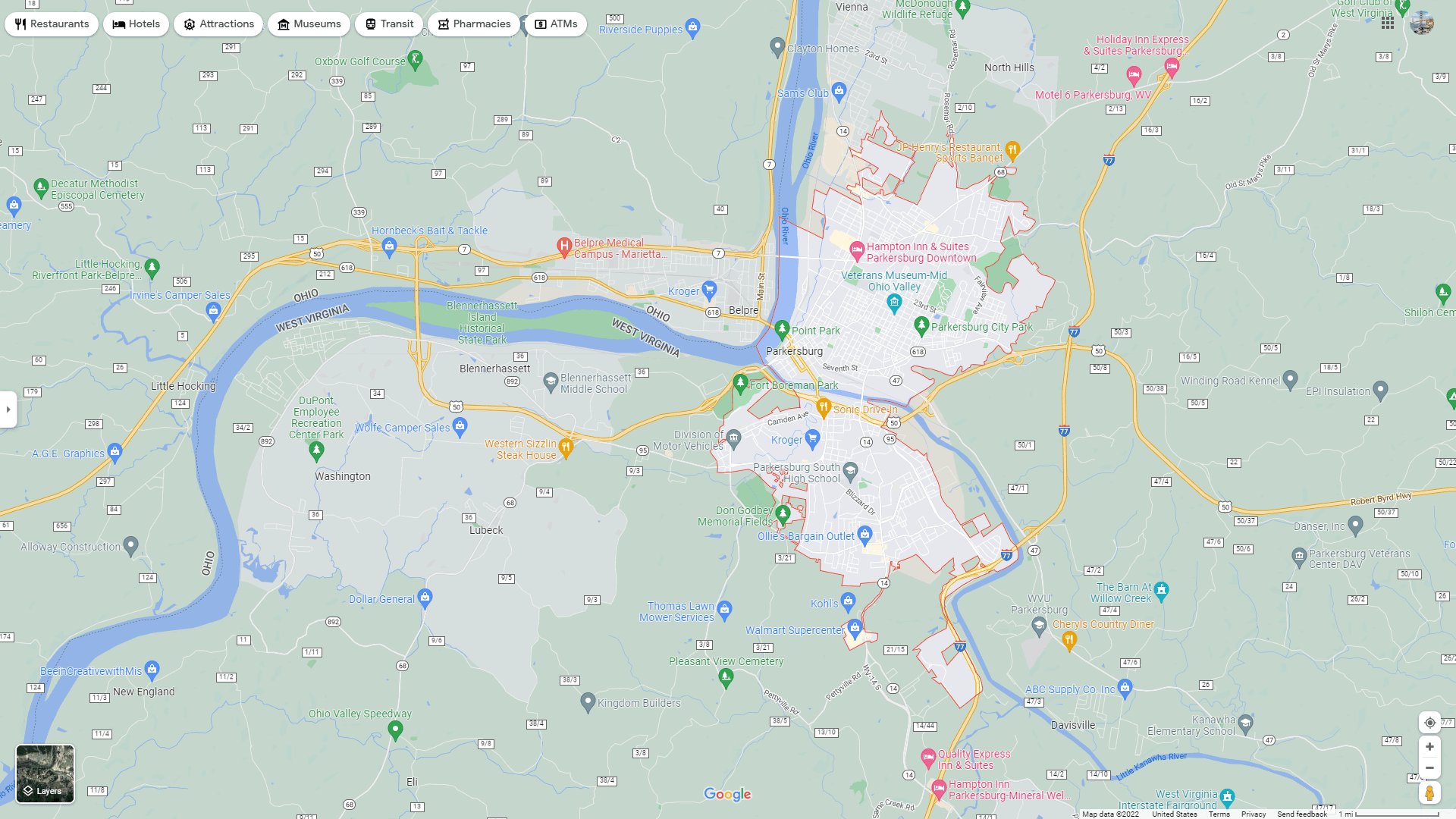This screenshot has width=1456, height=819.
Task: Click the zoom in plus button
Action: 1429,747
